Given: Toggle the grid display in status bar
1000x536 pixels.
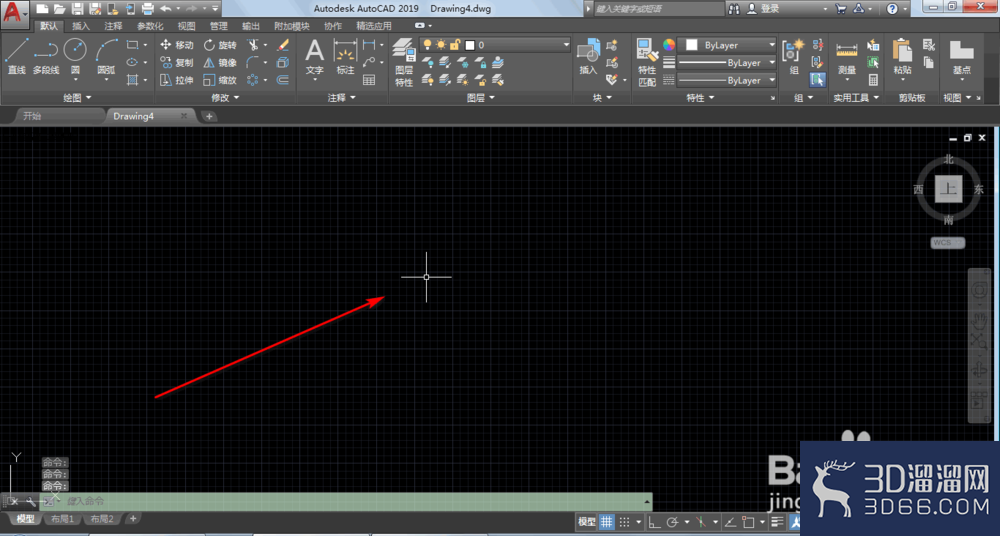Looking at the screenshot, I should coord(606,521).
